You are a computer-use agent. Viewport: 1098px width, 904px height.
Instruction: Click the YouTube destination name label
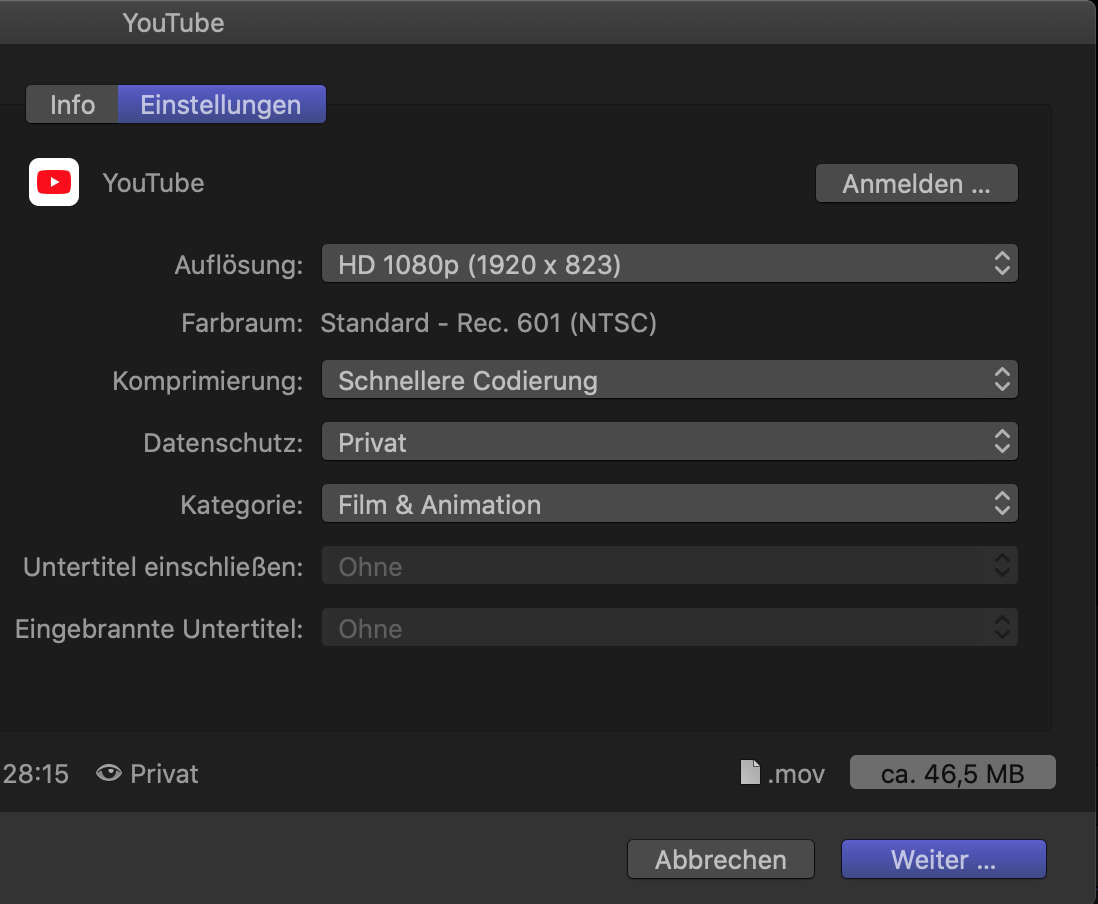click(153, 183)
